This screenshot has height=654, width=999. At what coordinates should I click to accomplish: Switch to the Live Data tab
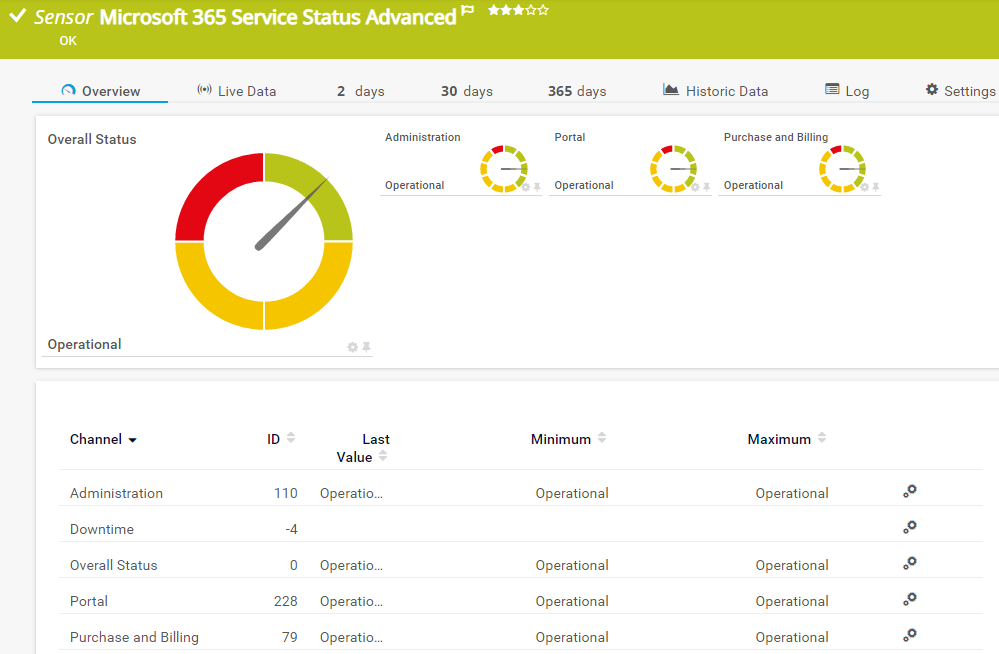tap(236, 91)
